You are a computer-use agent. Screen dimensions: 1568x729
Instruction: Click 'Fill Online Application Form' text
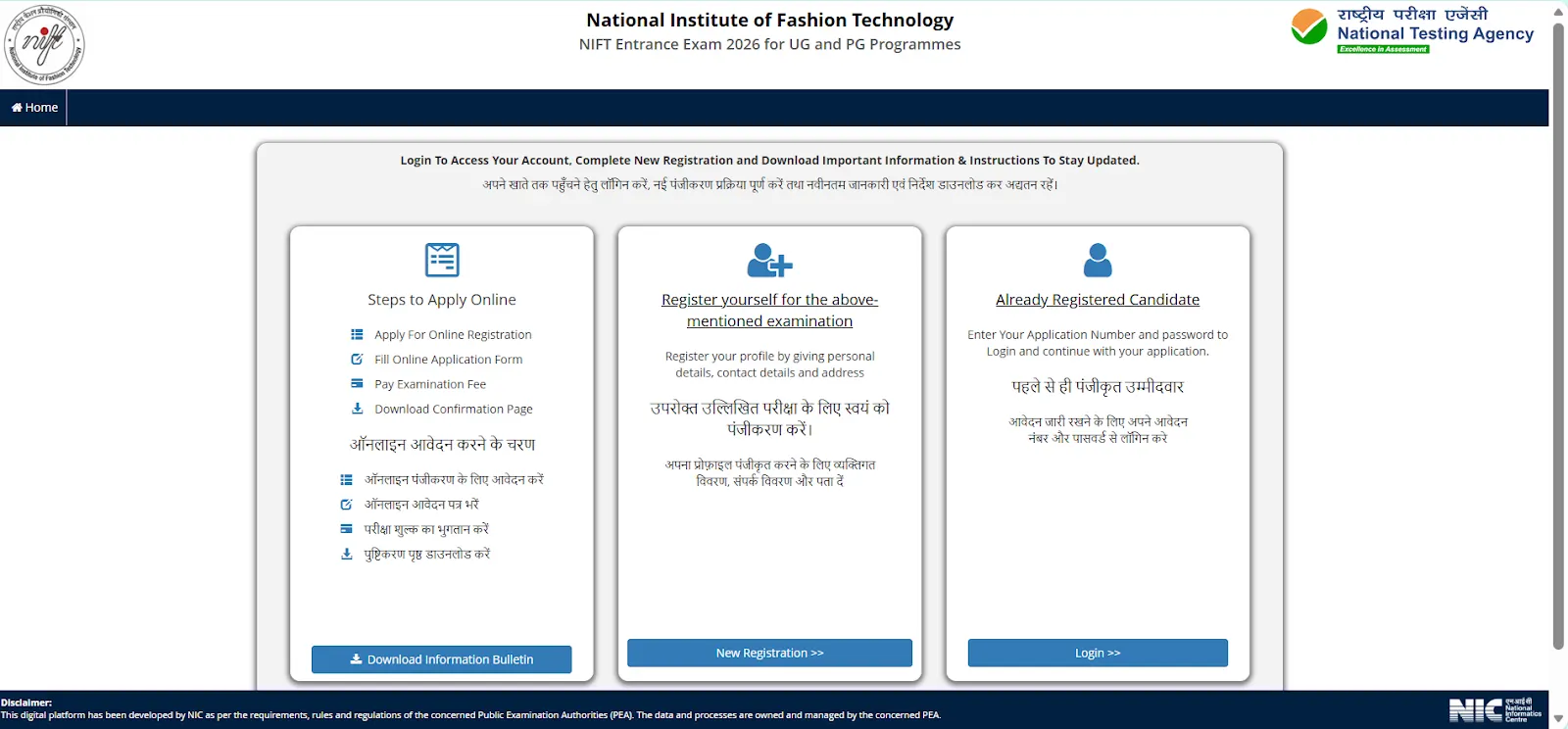coord(448,360)
